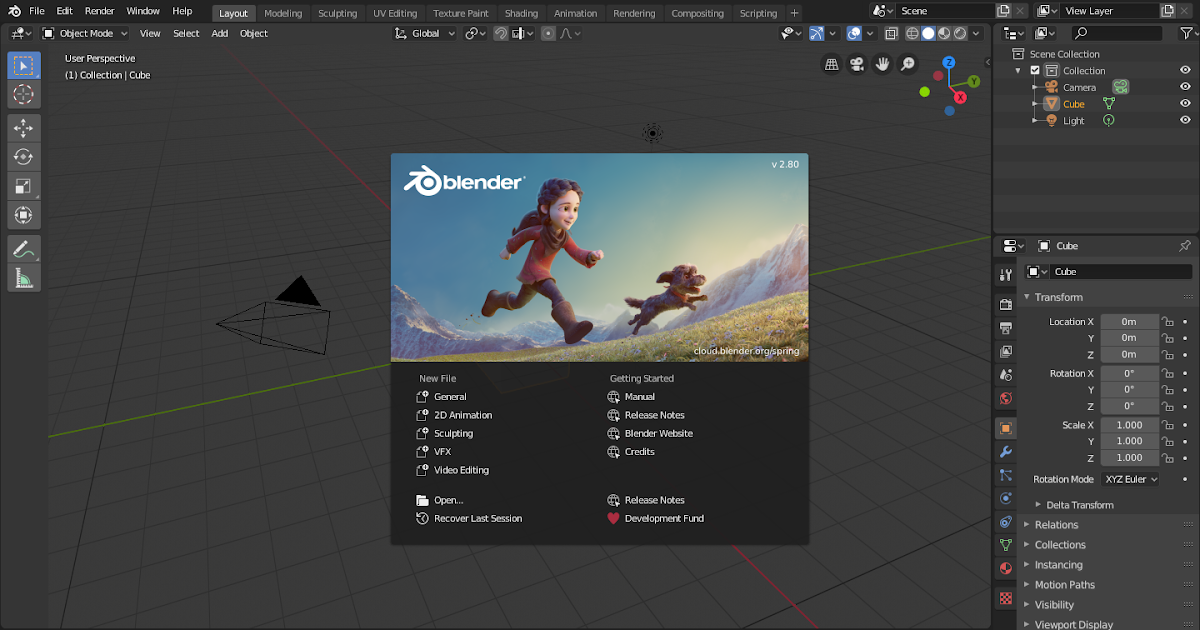Image resolution: width=1200 pixels, height=630 pixels.
Task: Open Physics properties tab
Action: click(x=1006, y=498)
